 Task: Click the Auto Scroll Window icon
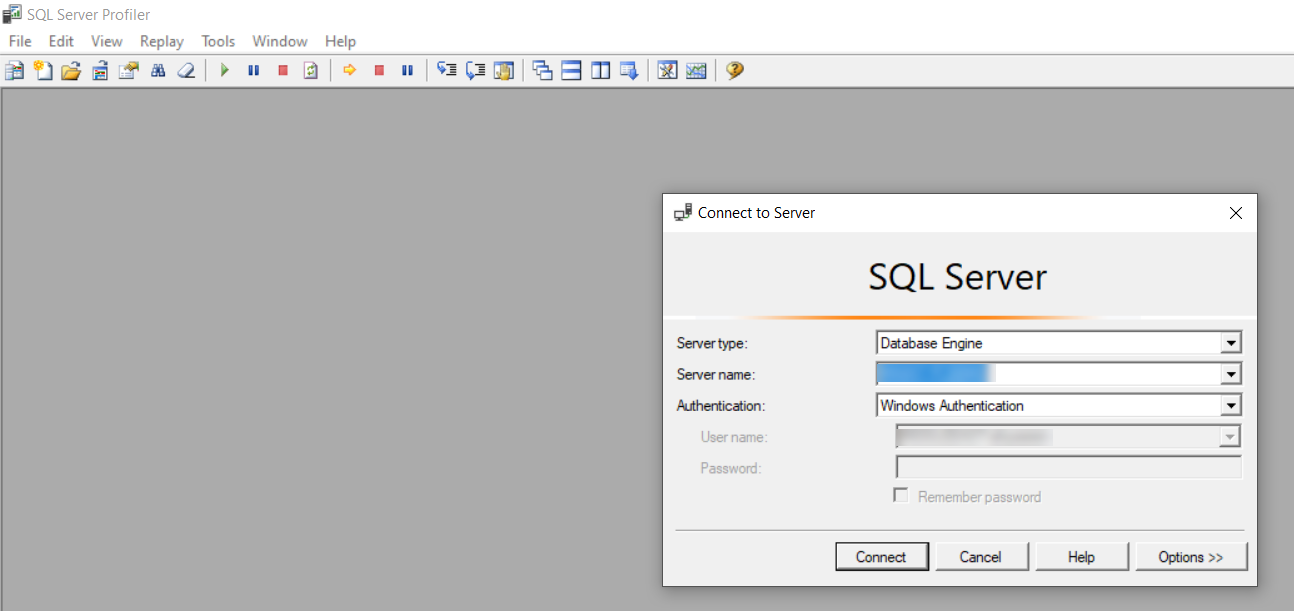629,71
